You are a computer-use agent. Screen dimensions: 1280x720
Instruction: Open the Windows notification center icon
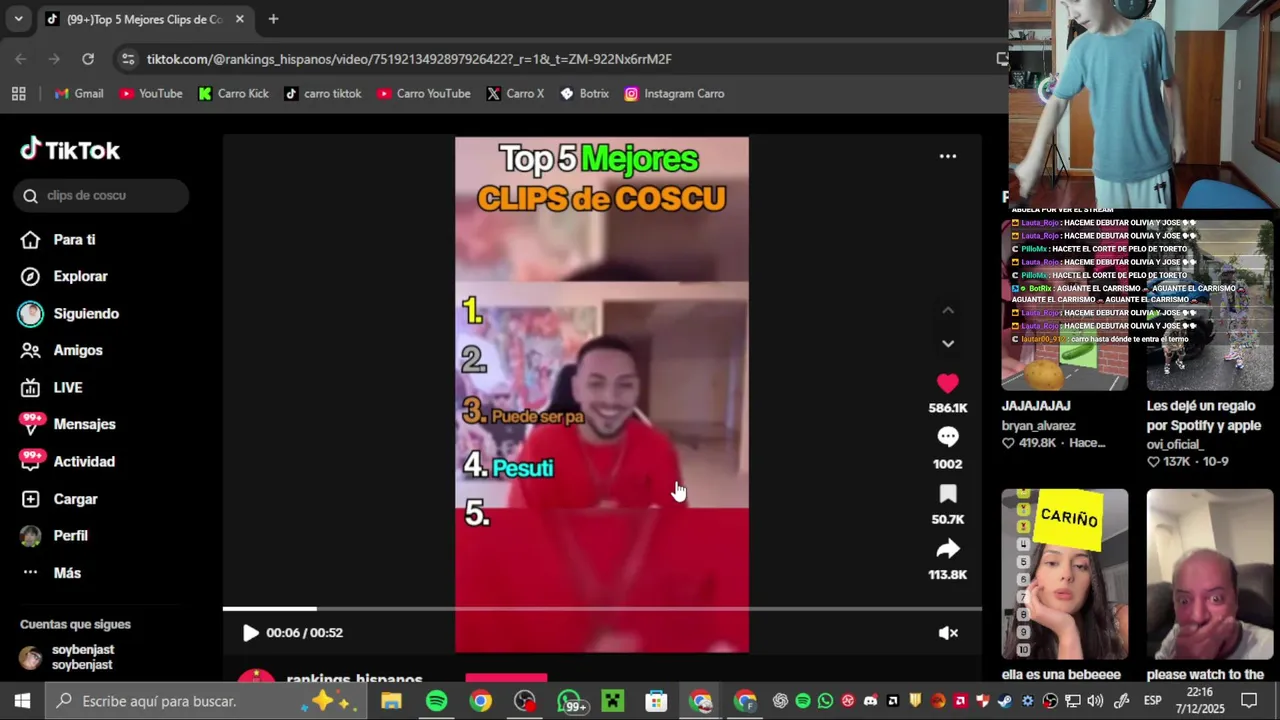pos(1249,701)
